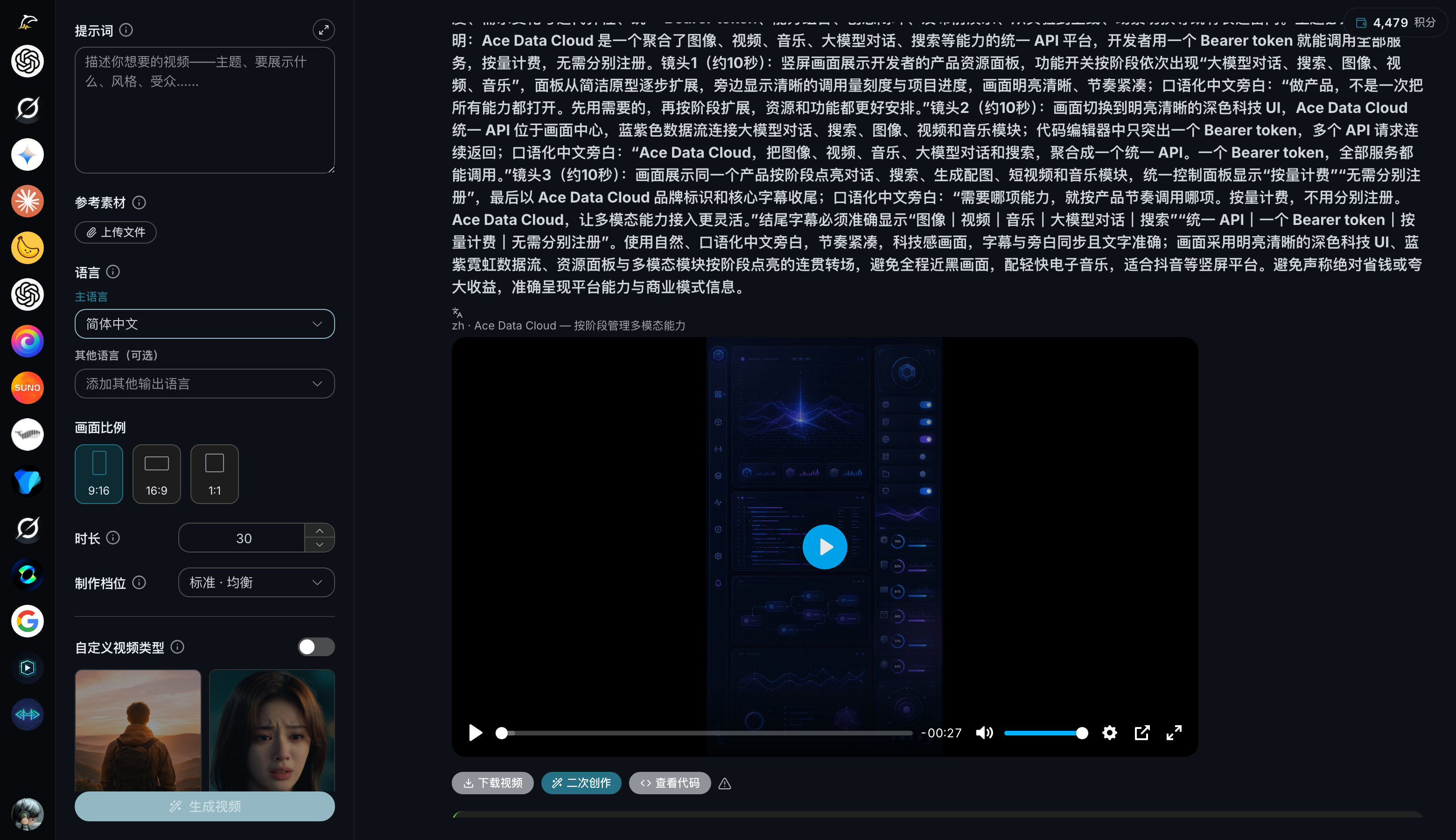Open the 简体中文 main language dropdown
This screenshot has height=840, width=1456.
point(205,324)
